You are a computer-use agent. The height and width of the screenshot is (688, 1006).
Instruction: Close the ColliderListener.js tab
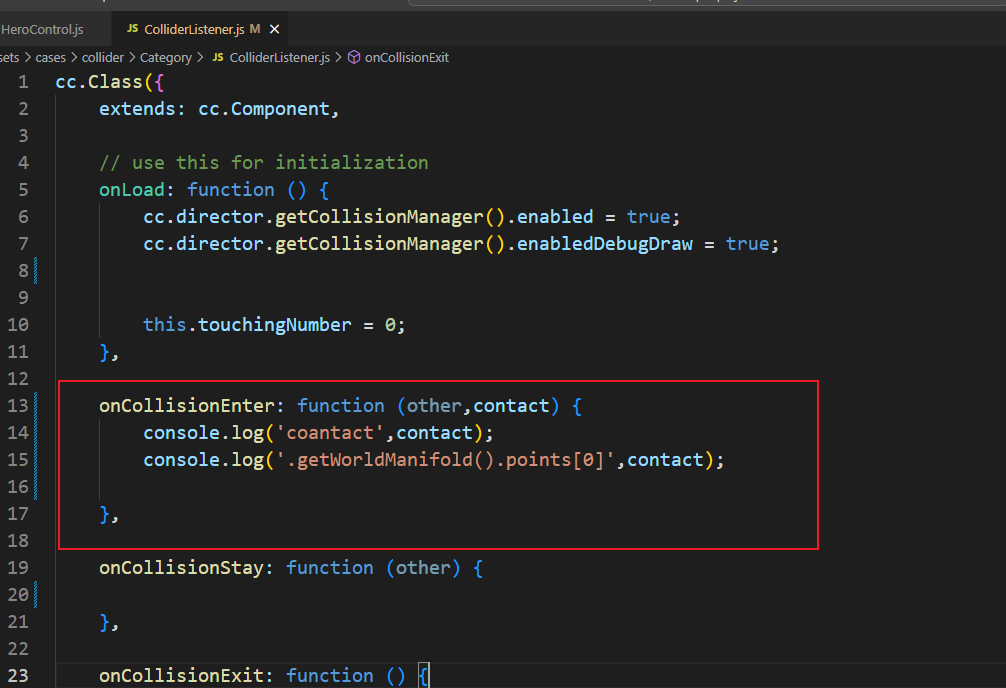275,30
